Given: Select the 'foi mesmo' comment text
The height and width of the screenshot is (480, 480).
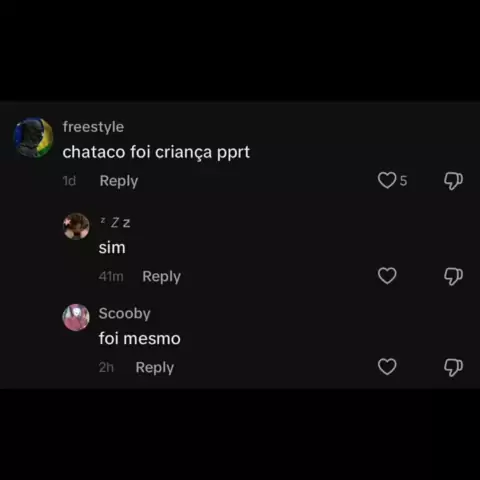Looking at the screenshot, I should coord(140,339).
